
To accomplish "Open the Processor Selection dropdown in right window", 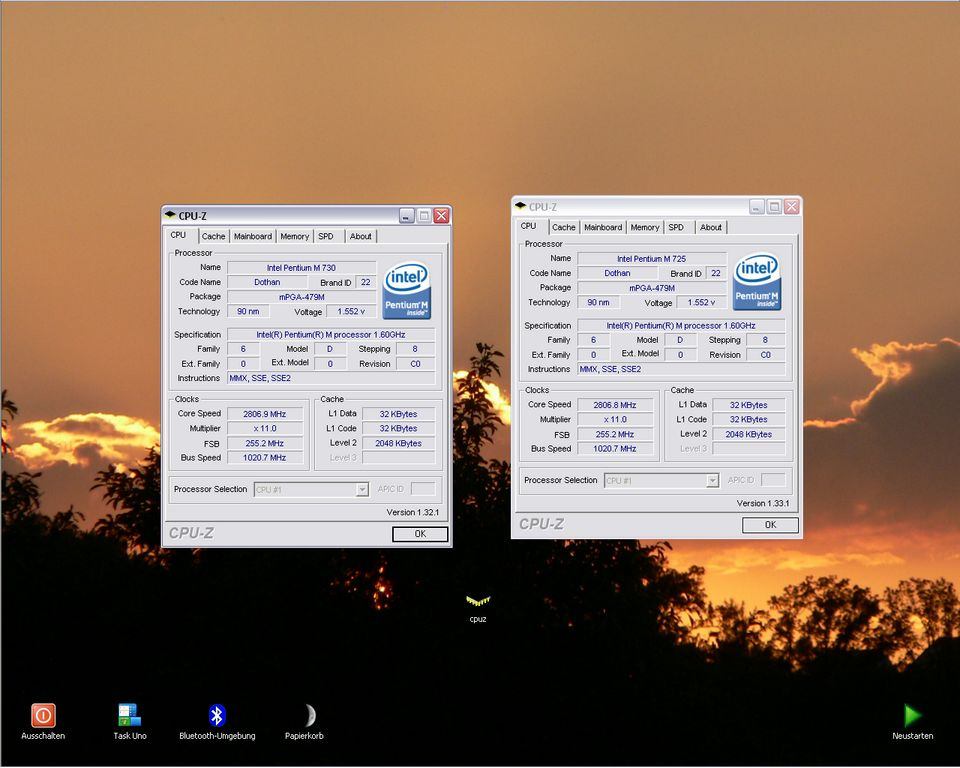I will click(712, 481).
